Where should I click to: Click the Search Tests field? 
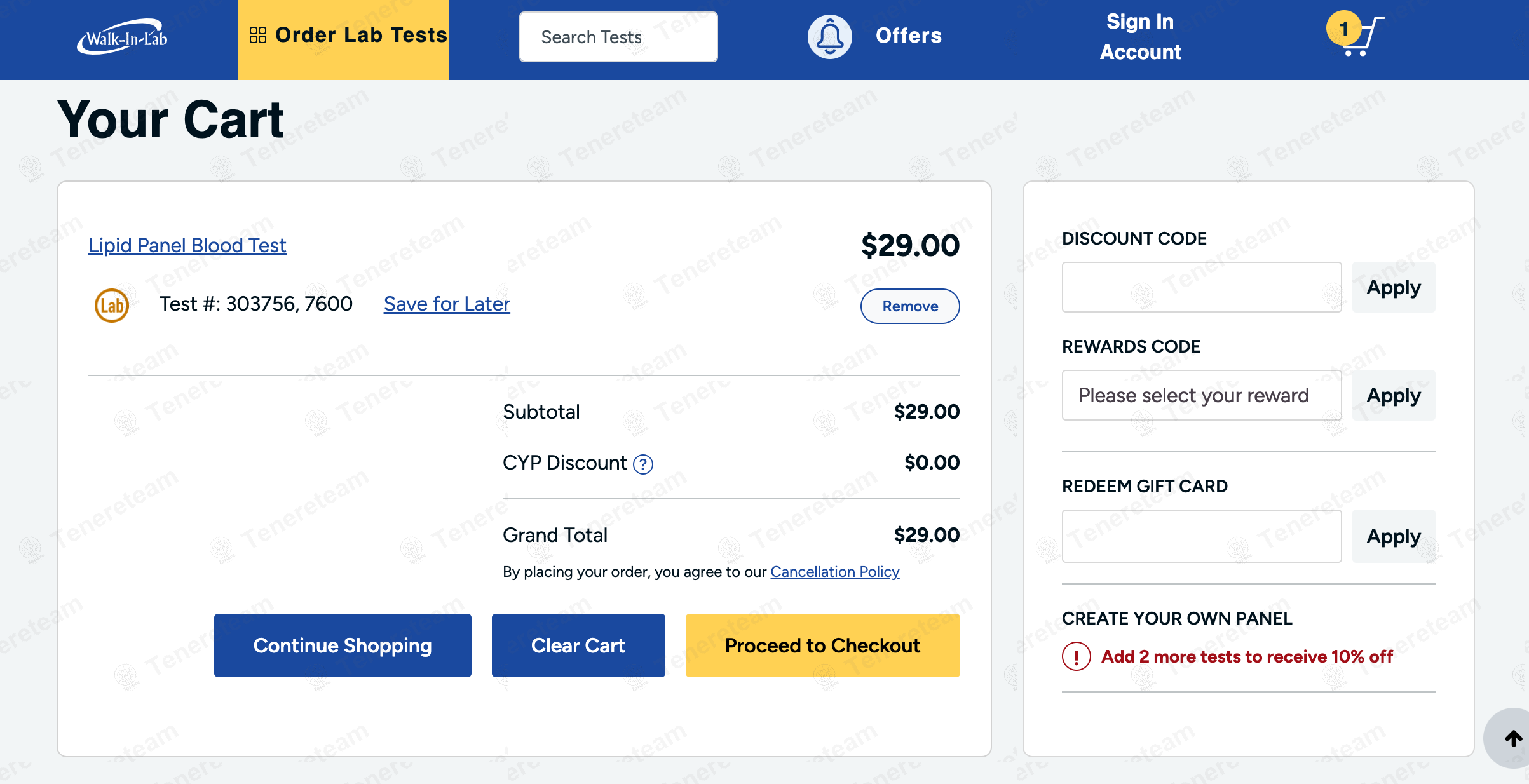(x=618, y=37)
